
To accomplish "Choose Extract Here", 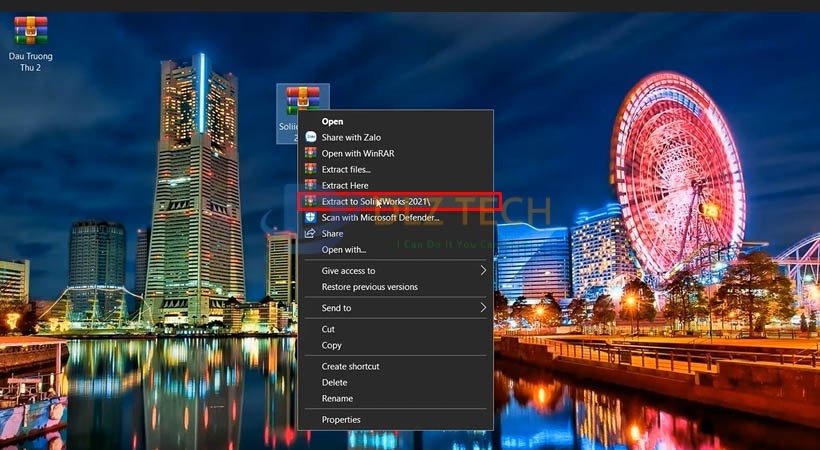I will (x=345, y=185).
